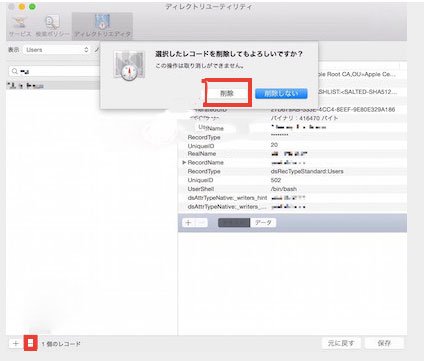
Task: Click the /bin/bash value cell
Action: (284, 189)
